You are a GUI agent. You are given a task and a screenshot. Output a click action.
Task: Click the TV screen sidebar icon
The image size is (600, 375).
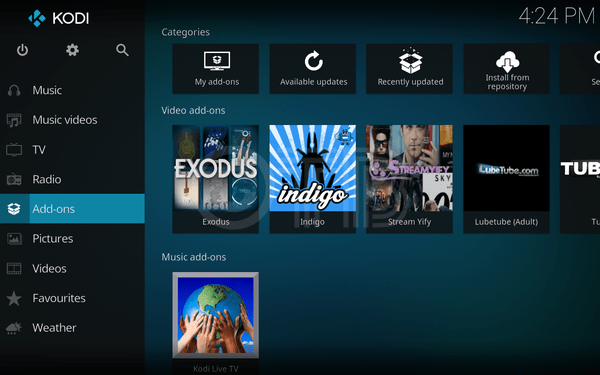coord(14,150)
